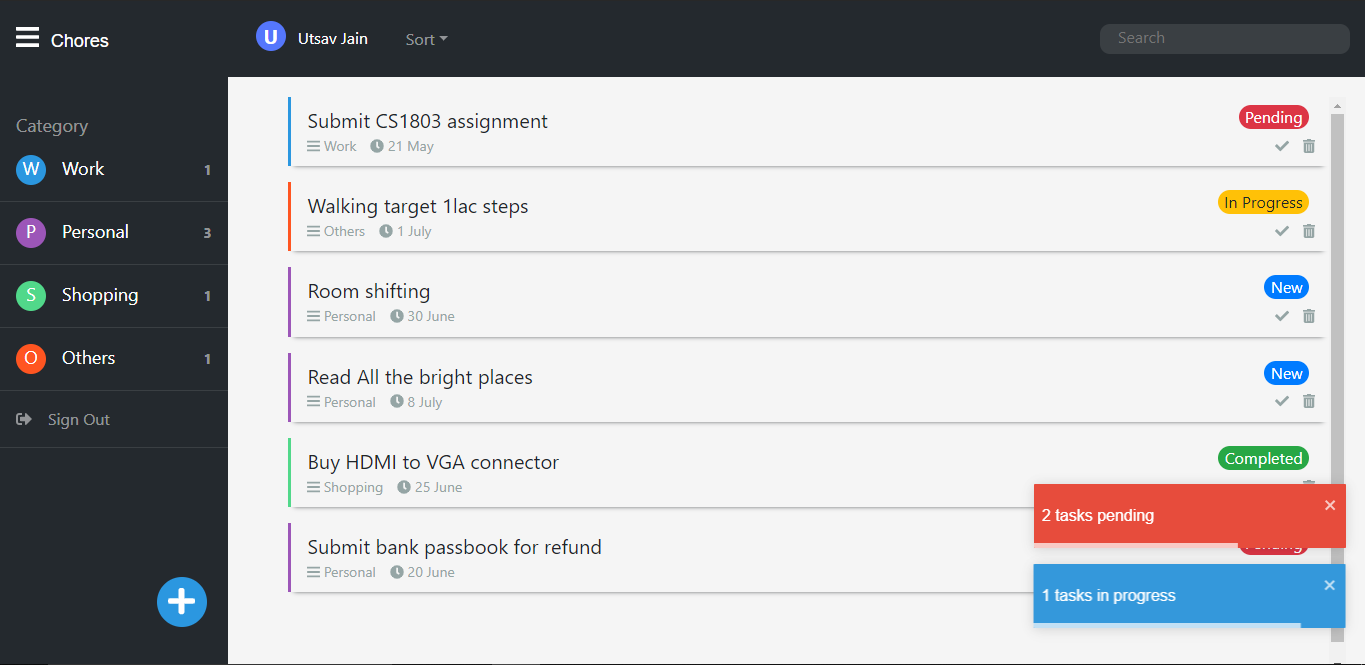Viewport: 1365px width, 665px height.
Task: Delete the Submit CS1803 assignment task
Action: point(1309,146)
